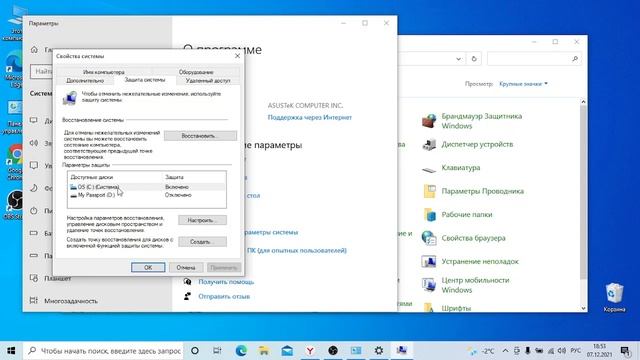The image size is (640, 360).
Task: Switch to the Оборудование tab
Action: tap(196, 72)
